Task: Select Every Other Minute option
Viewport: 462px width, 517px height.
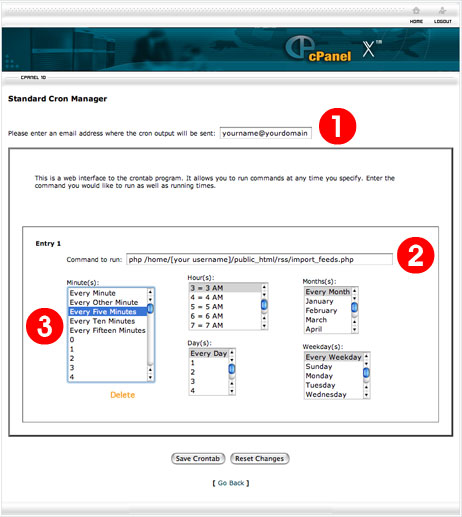Action: point(108,302)
